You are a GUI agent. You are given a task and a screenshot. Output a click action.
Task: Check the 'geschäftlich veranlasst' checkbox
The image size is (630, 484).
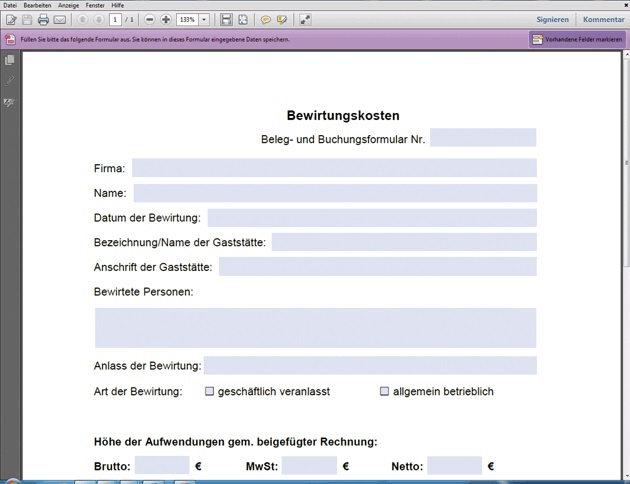tap(210, 392)
